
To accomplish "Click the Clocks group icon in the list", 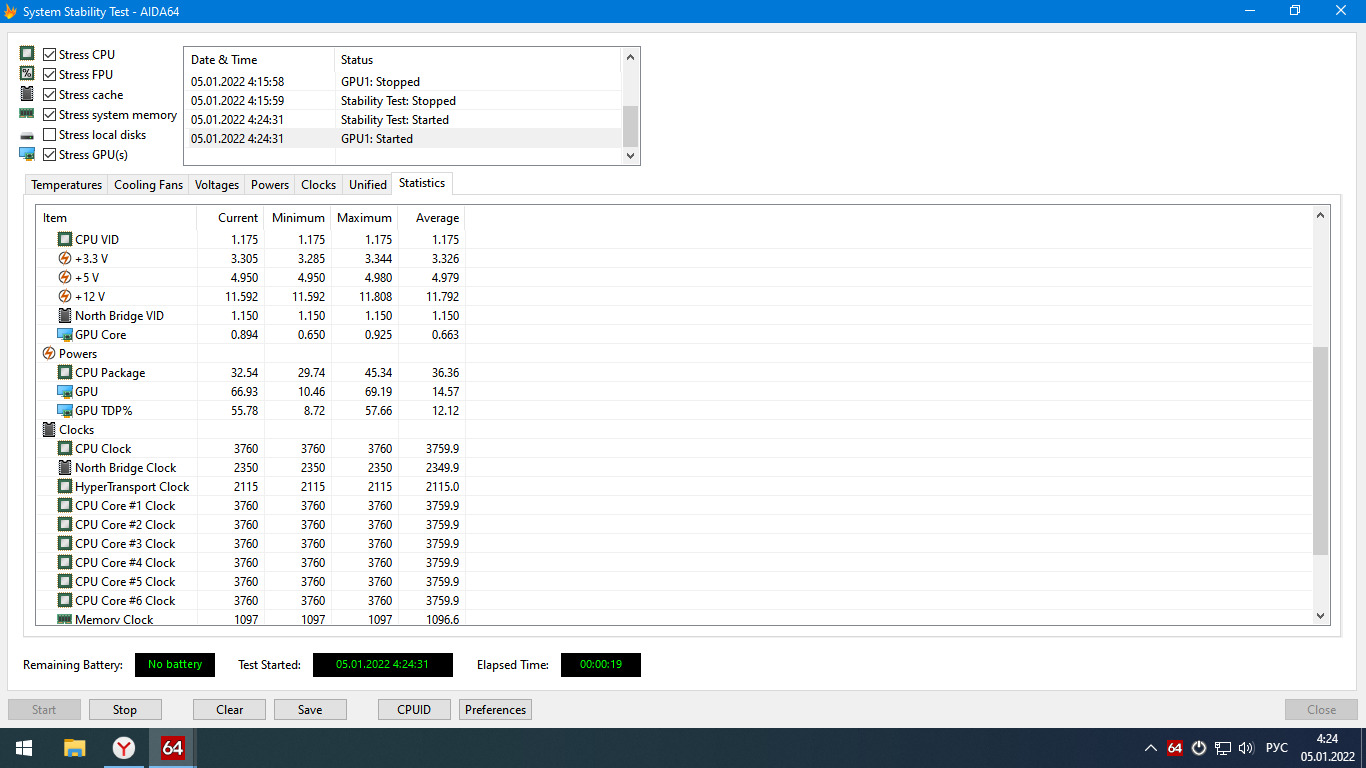I will [x=49, y=429].
